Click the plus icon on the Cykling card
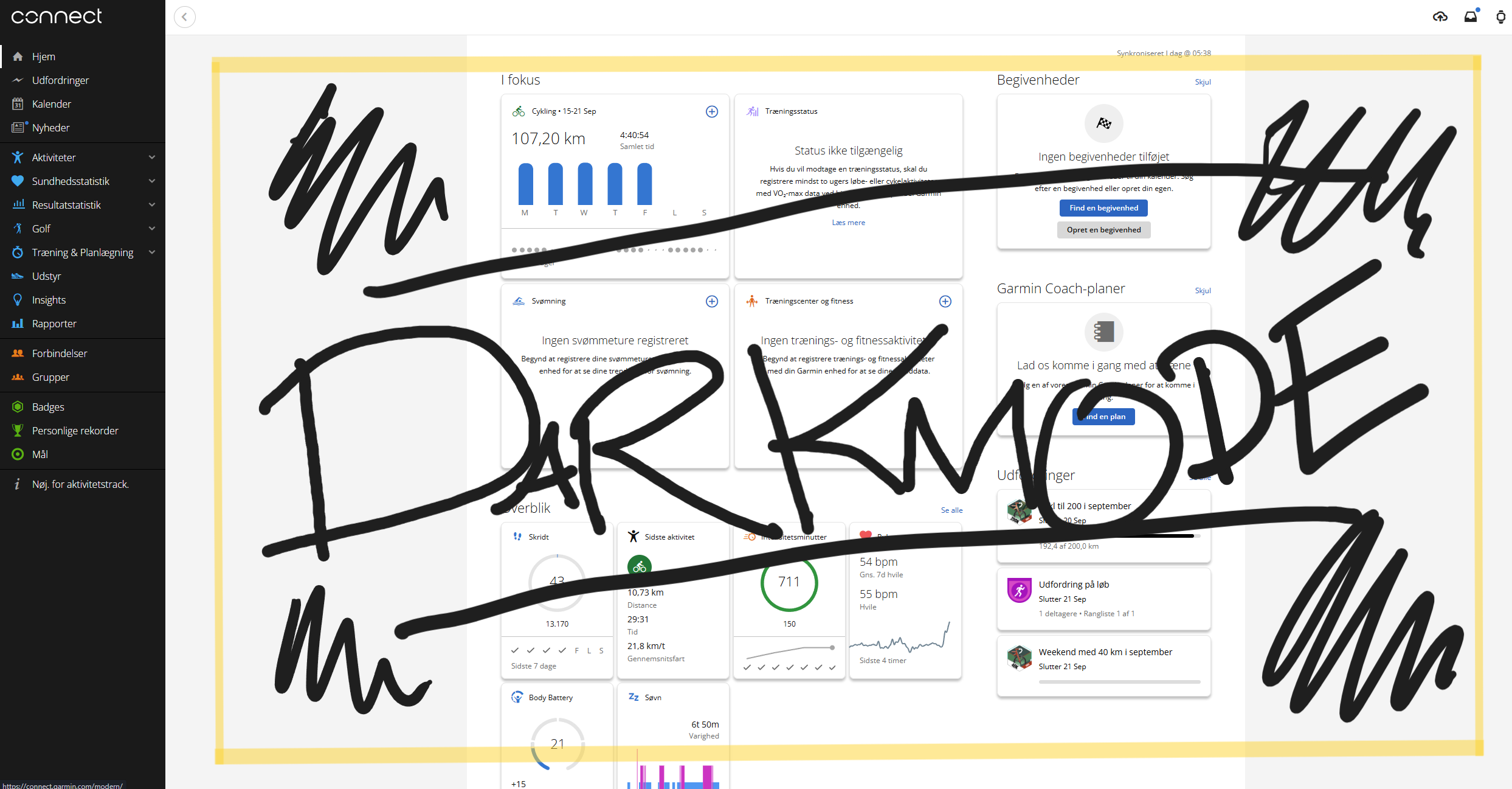Viewport: 1512px width, 789px height. pyautogui.click(x=712, y=111)
